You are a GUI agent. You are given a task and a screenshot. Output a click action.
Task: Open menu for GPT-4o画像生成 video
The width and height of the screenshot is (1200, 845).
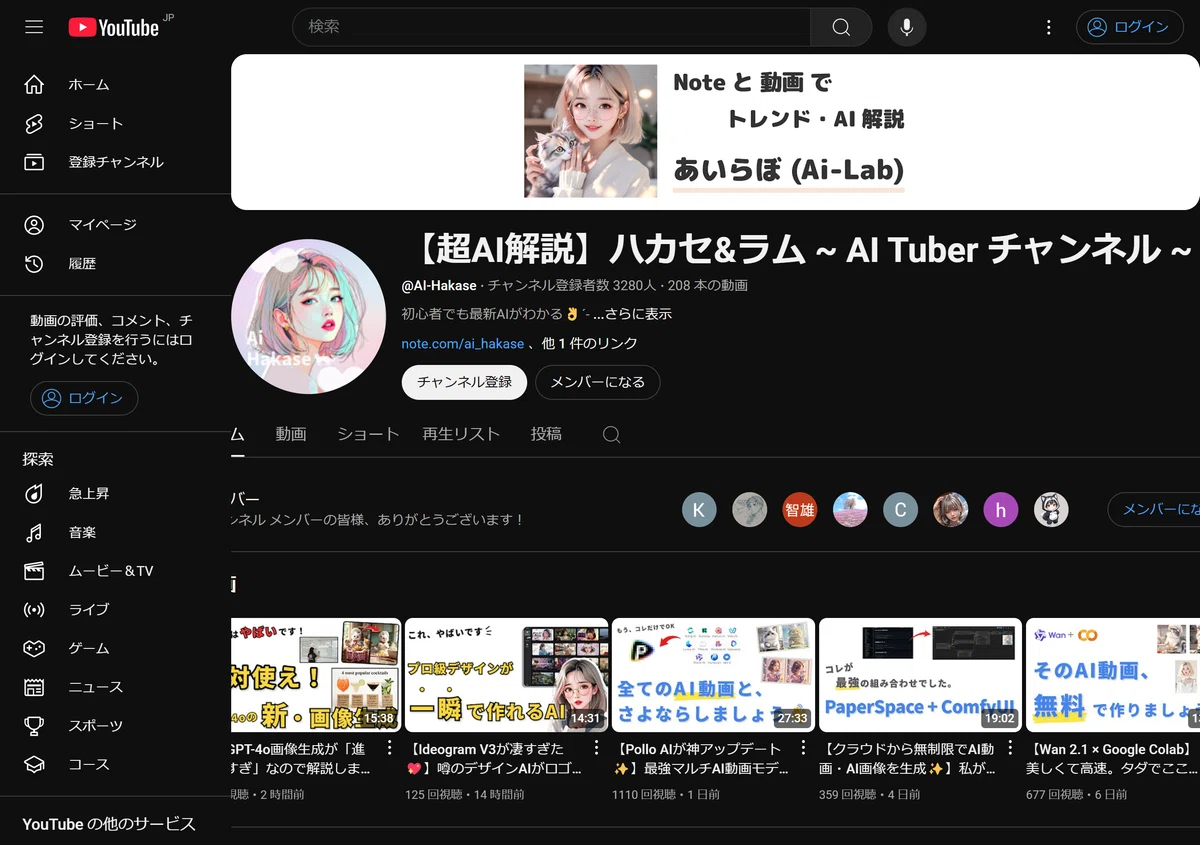coord(389,748)
